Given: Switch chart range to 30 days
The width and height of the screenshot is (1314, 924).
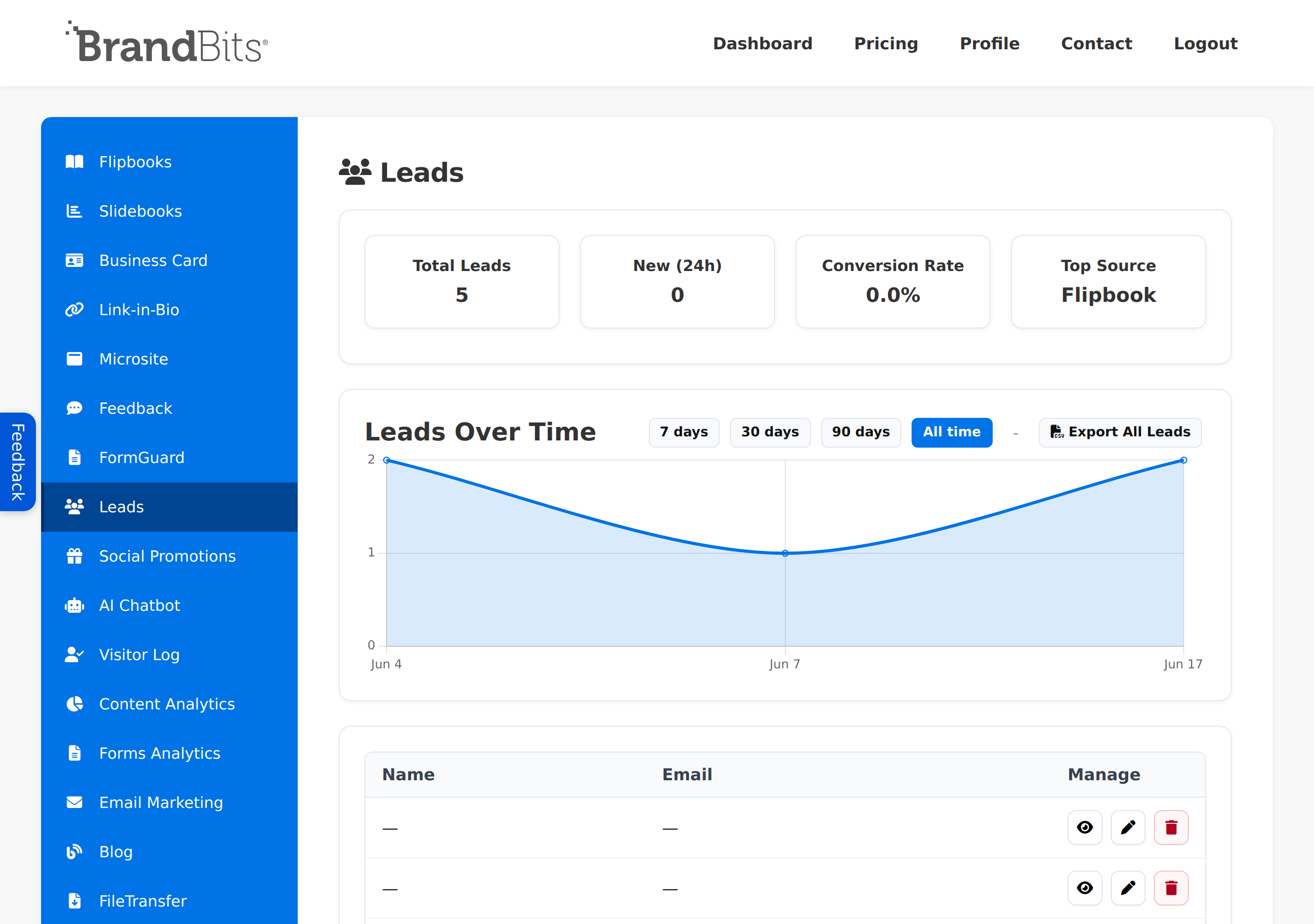Looking at the screenshot, I should [x=770, y=432].
